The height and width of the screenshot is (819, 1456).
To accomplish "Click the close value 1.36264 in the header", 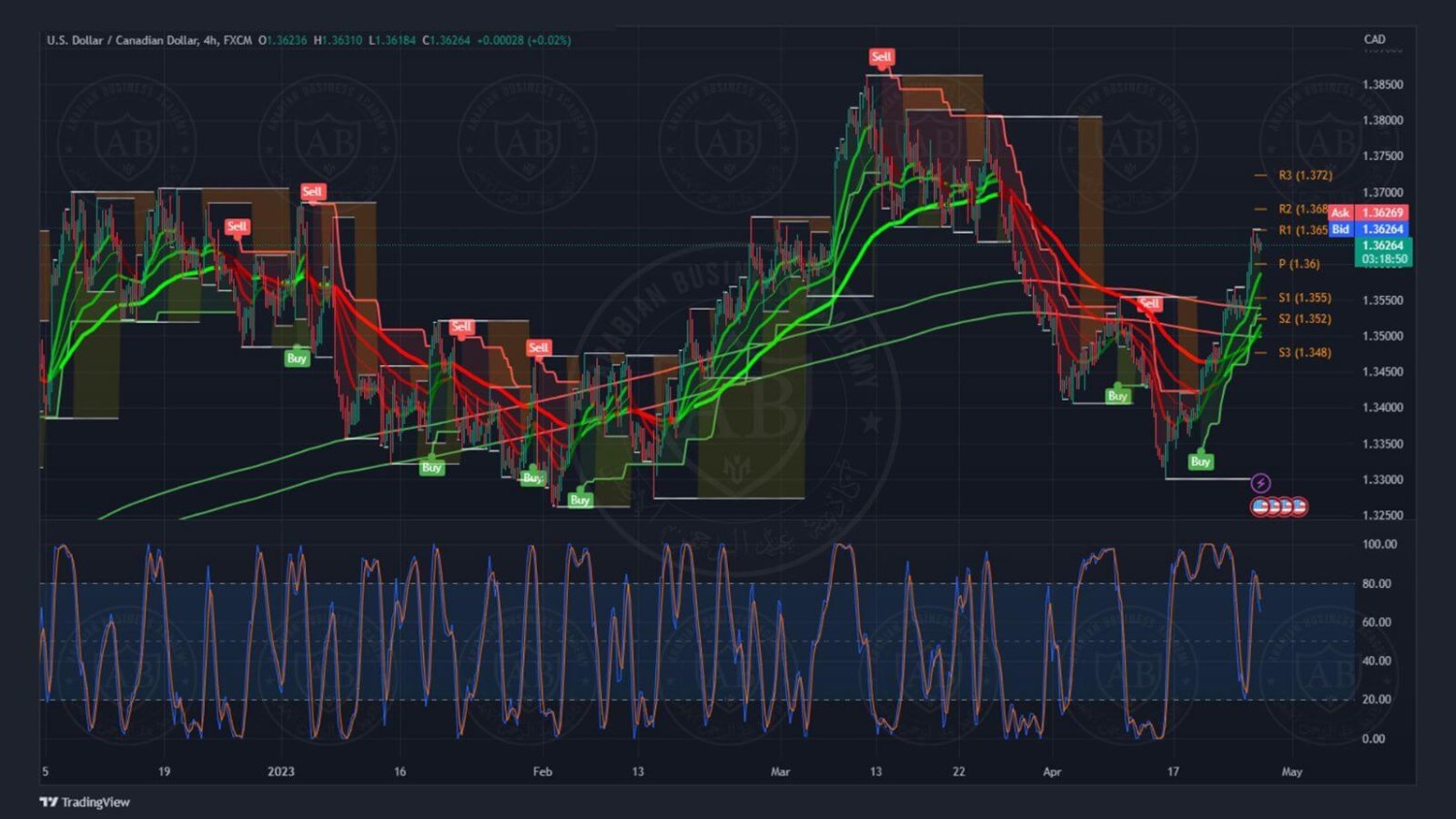I will [450, 41].
